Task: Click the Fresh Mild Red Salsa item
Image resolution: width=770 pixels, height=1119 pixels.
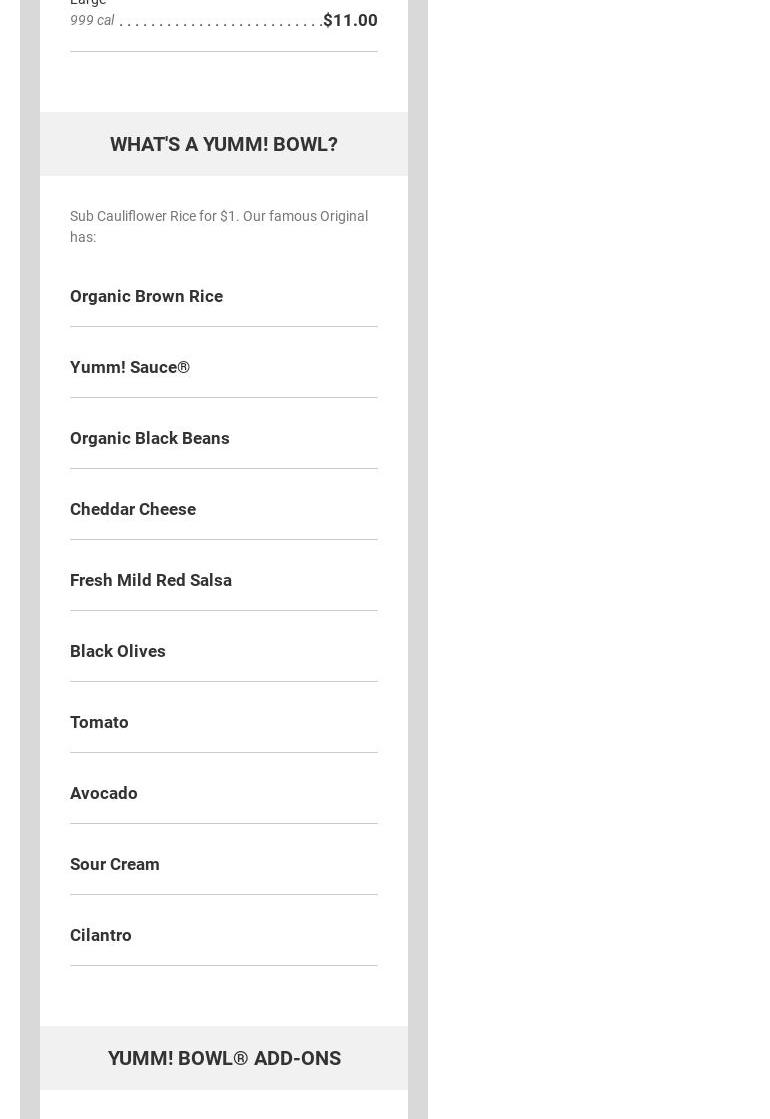Action: click(151, 580)
